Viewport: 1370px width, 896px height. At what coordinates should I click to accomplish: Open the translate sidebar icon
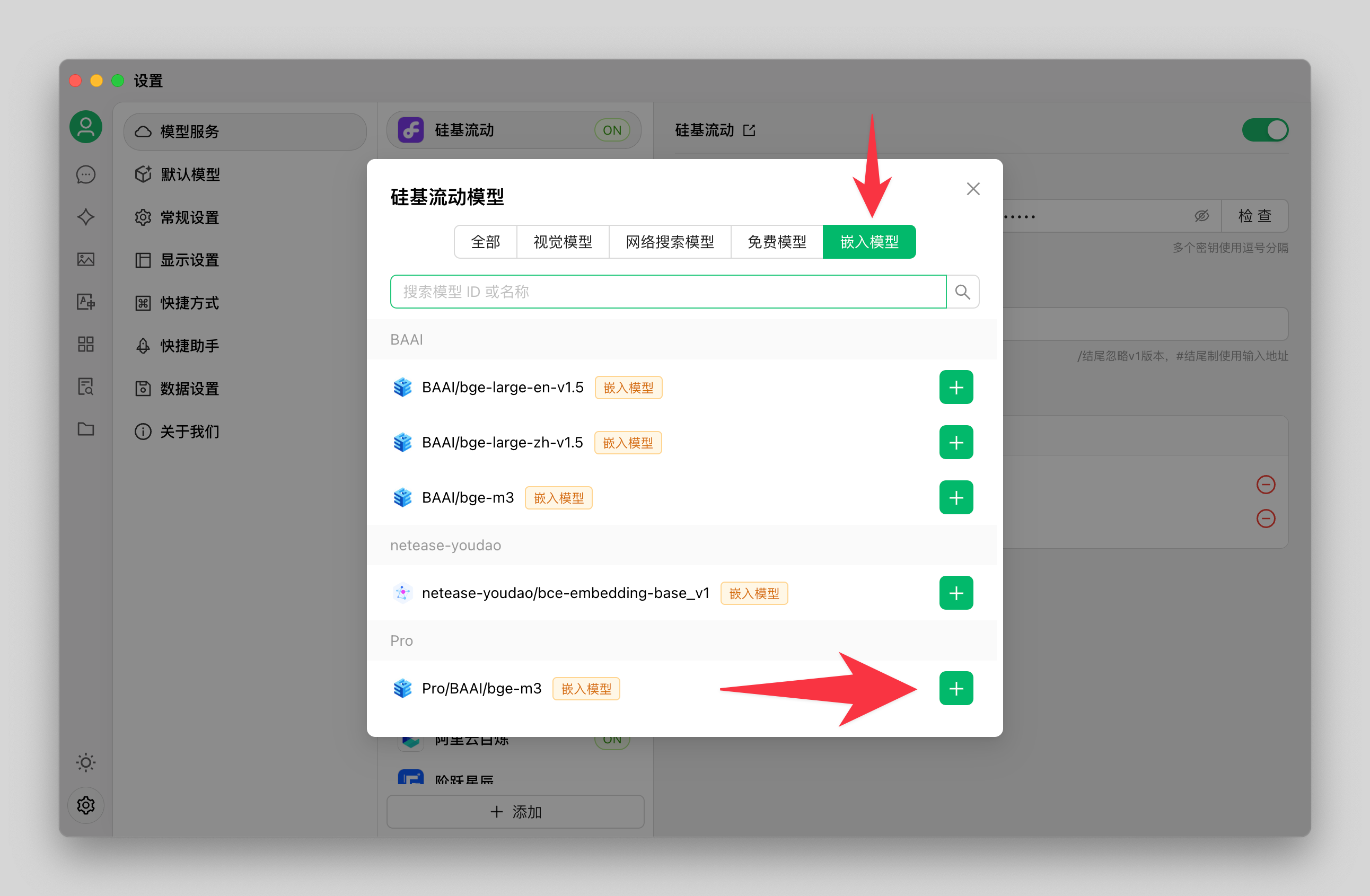point(86,302)
